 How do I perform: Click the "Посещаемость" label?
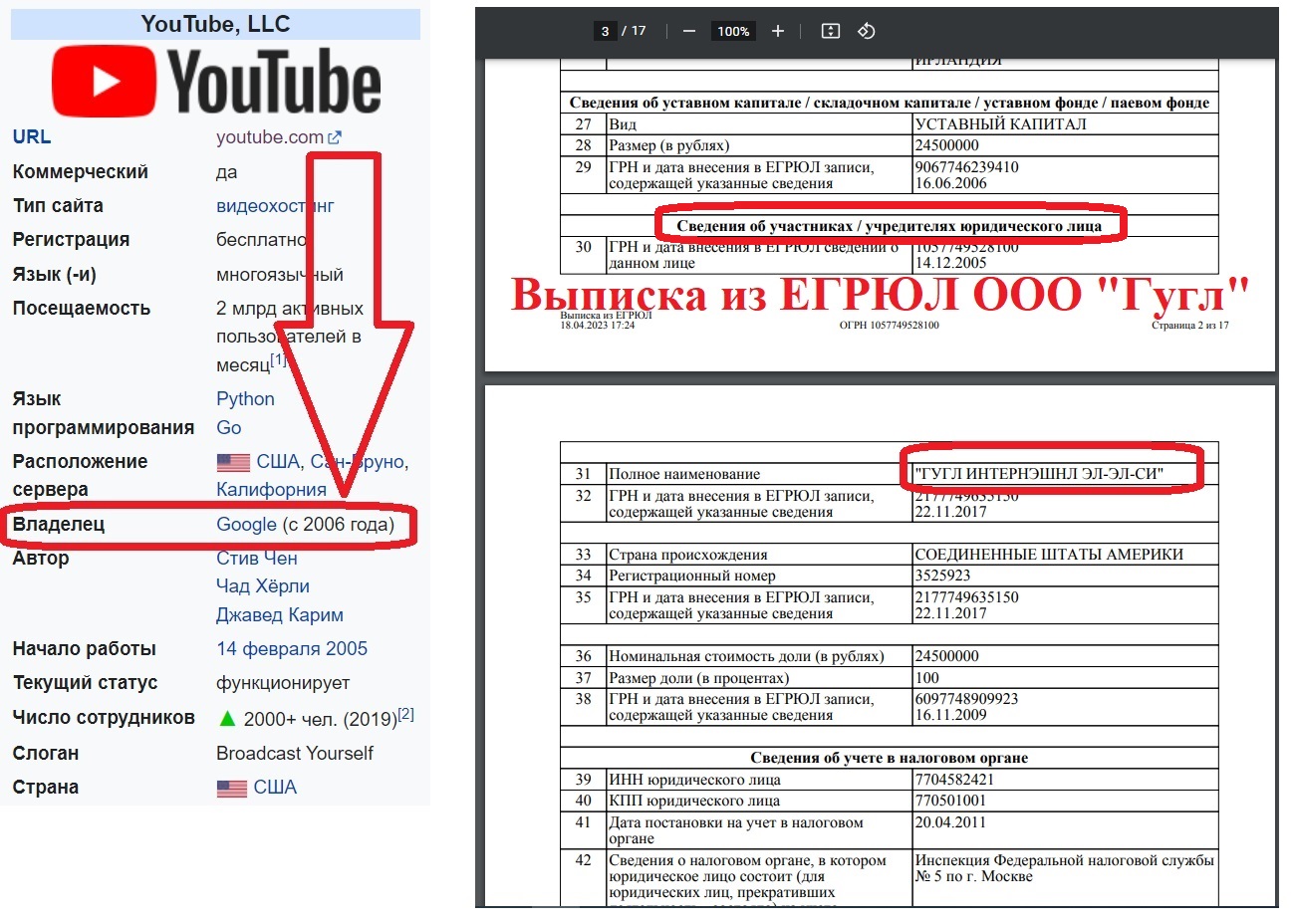(x=82, y=309)
